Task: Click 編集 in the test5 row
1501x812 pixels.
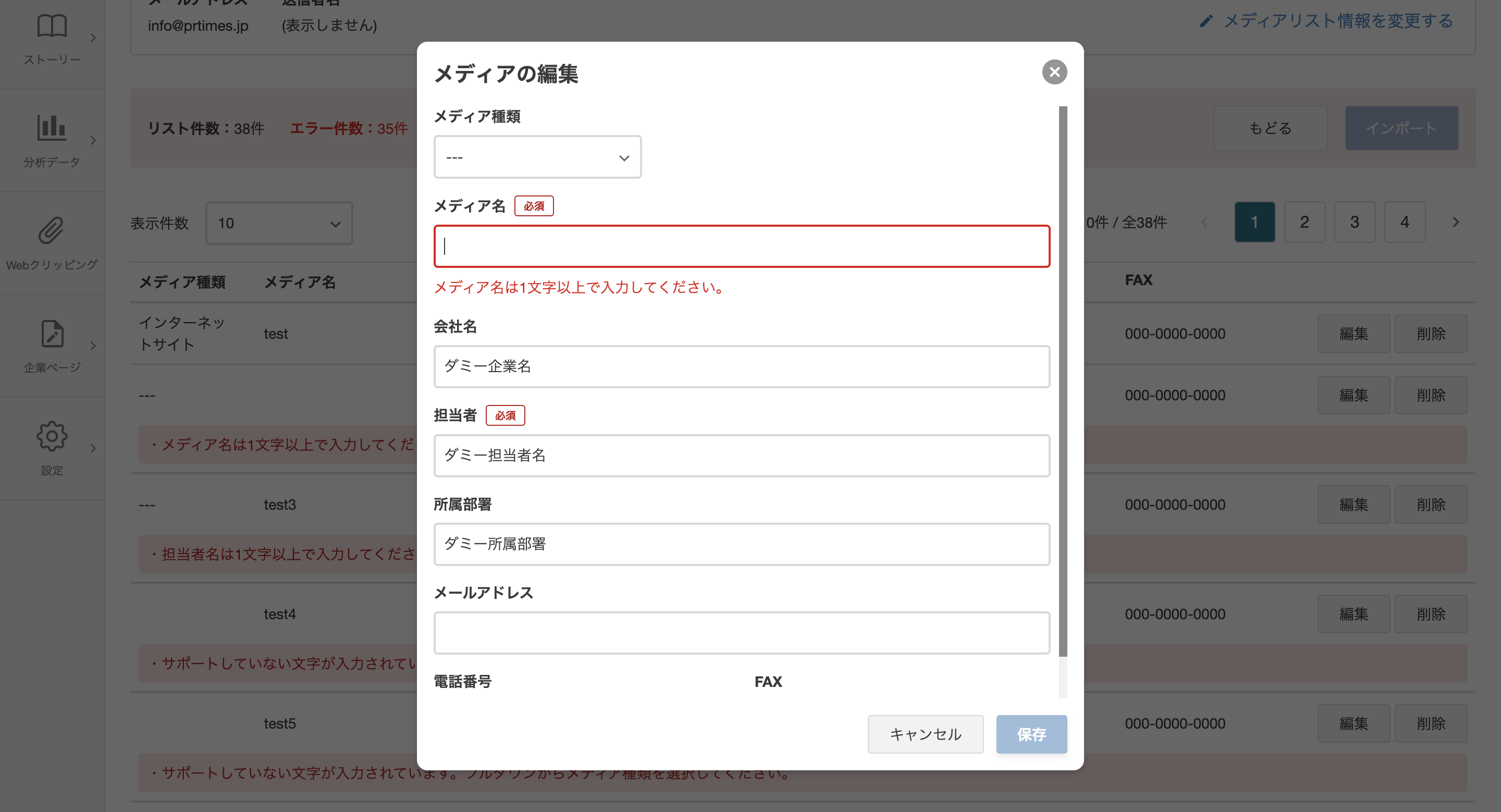Action: coord(1354,723)
